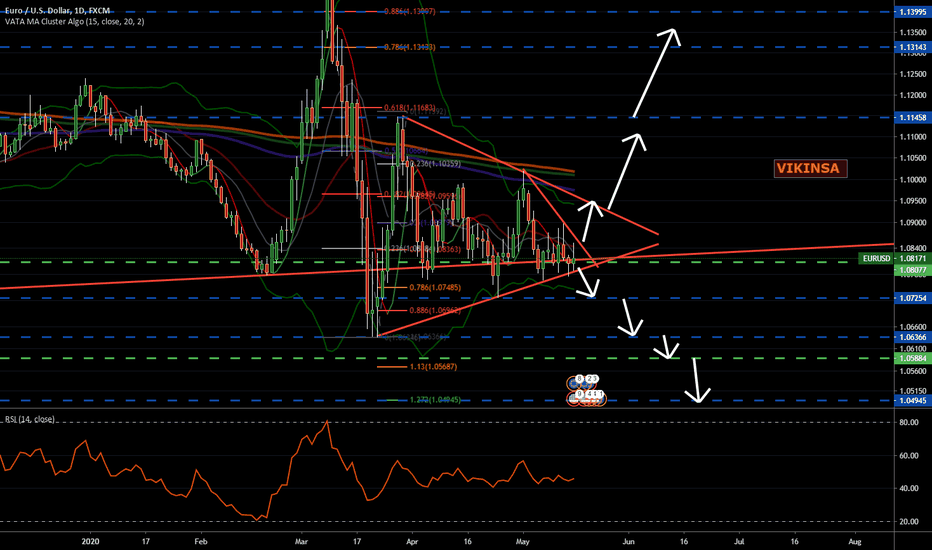Click the Euro / U.S. Dollar chart title
Screen dimensions: 932x550
(58, 11)
